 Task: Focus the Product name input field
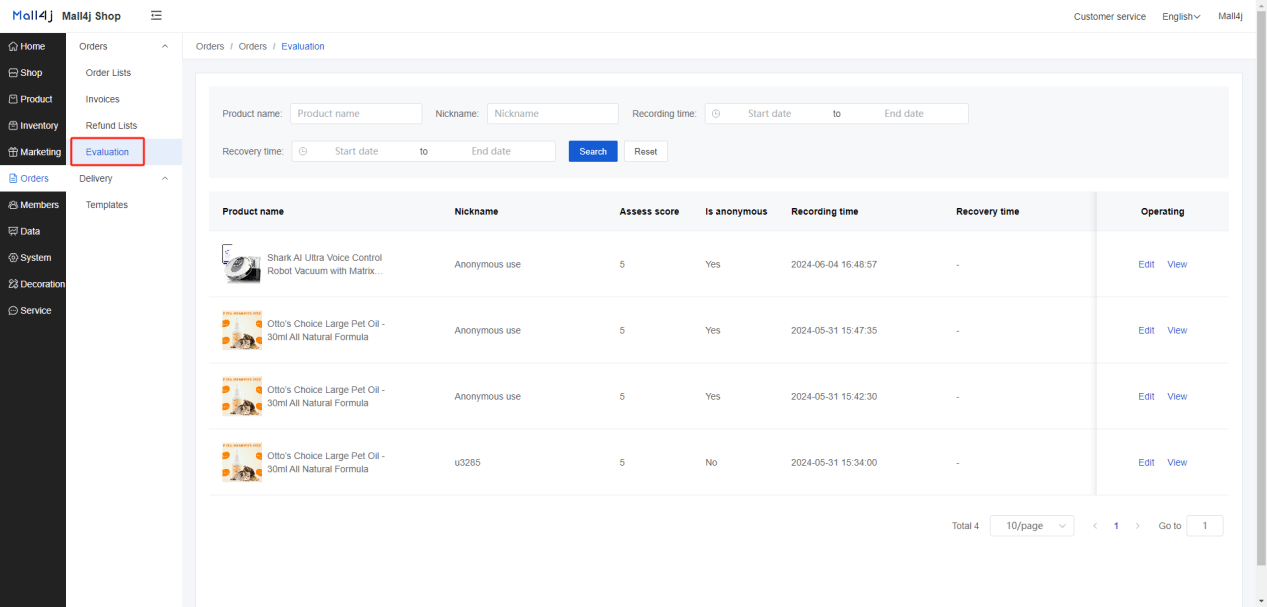point(356,114)
